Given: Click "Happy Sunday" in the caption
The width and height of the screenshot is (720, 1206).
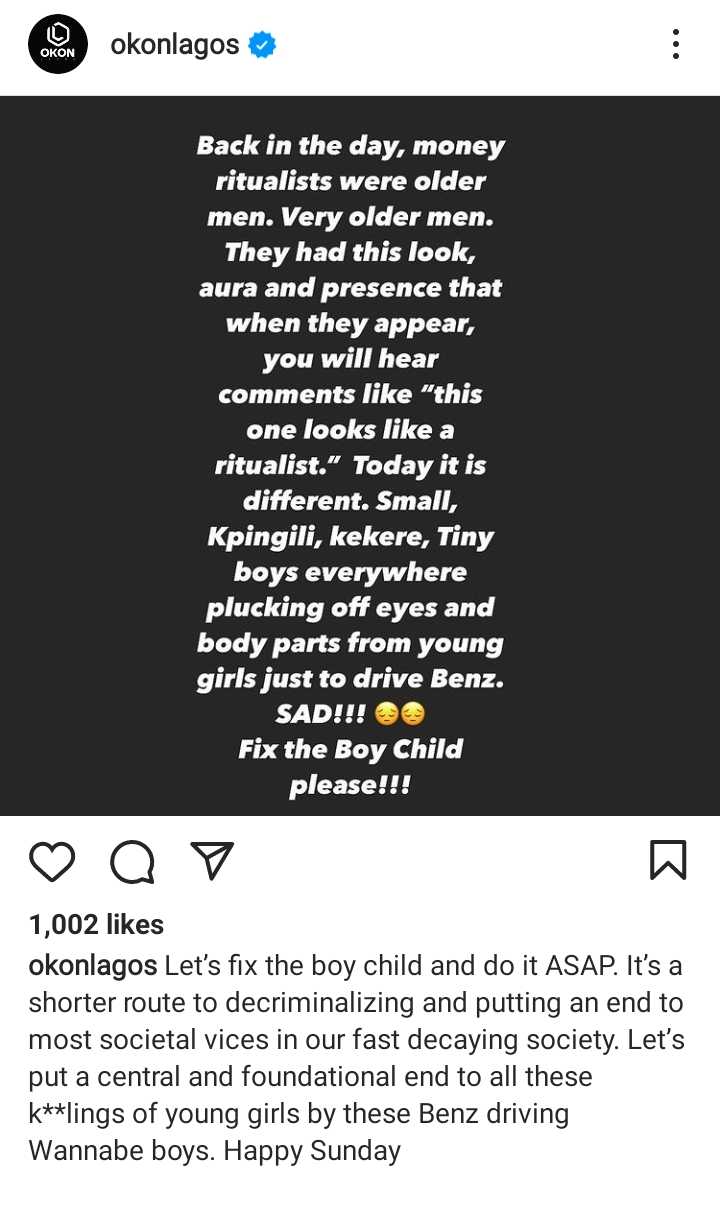Looking at the screenshot, I should 312,1150.
